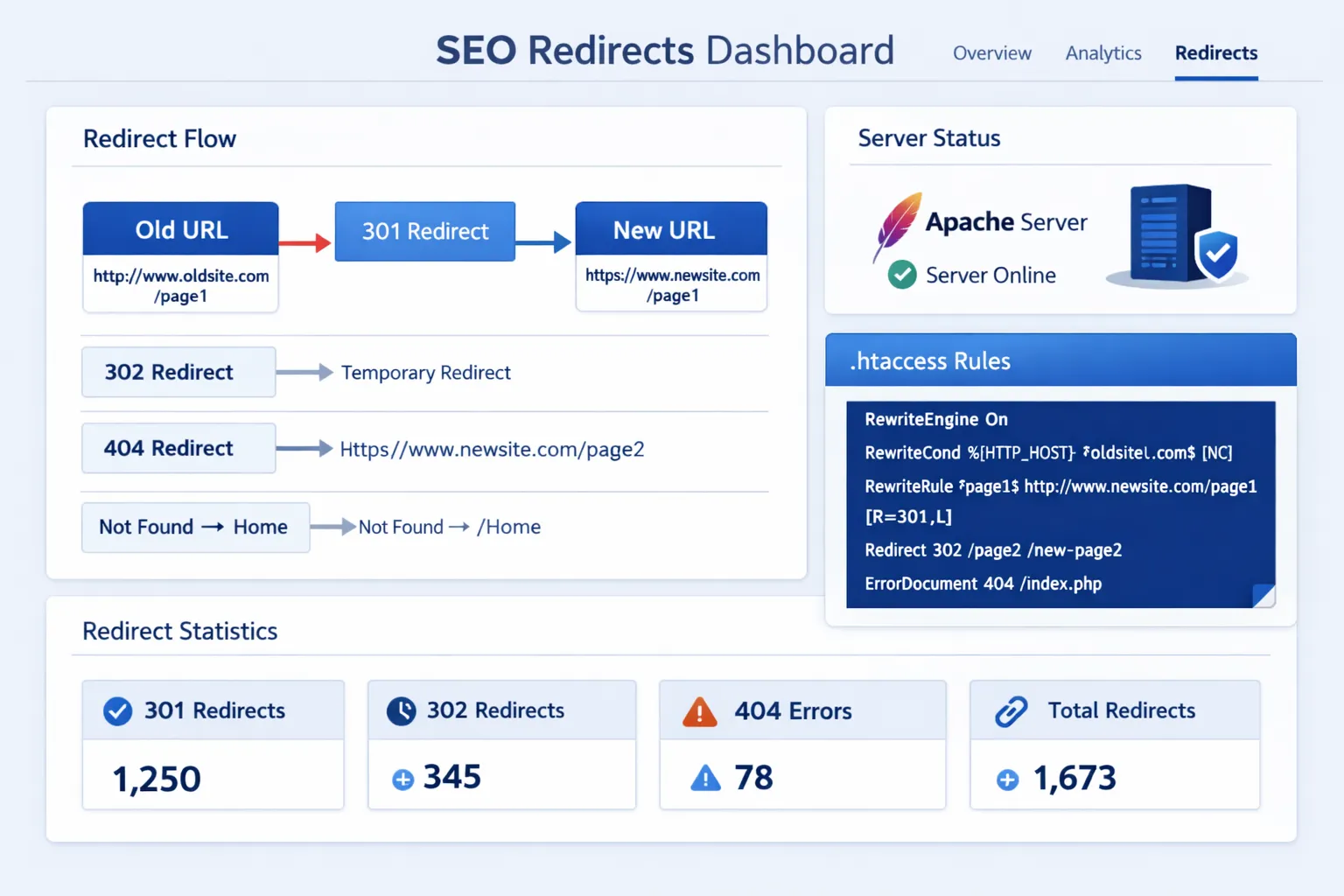Select the Not Found Home redirect rule

coord(194,527)
